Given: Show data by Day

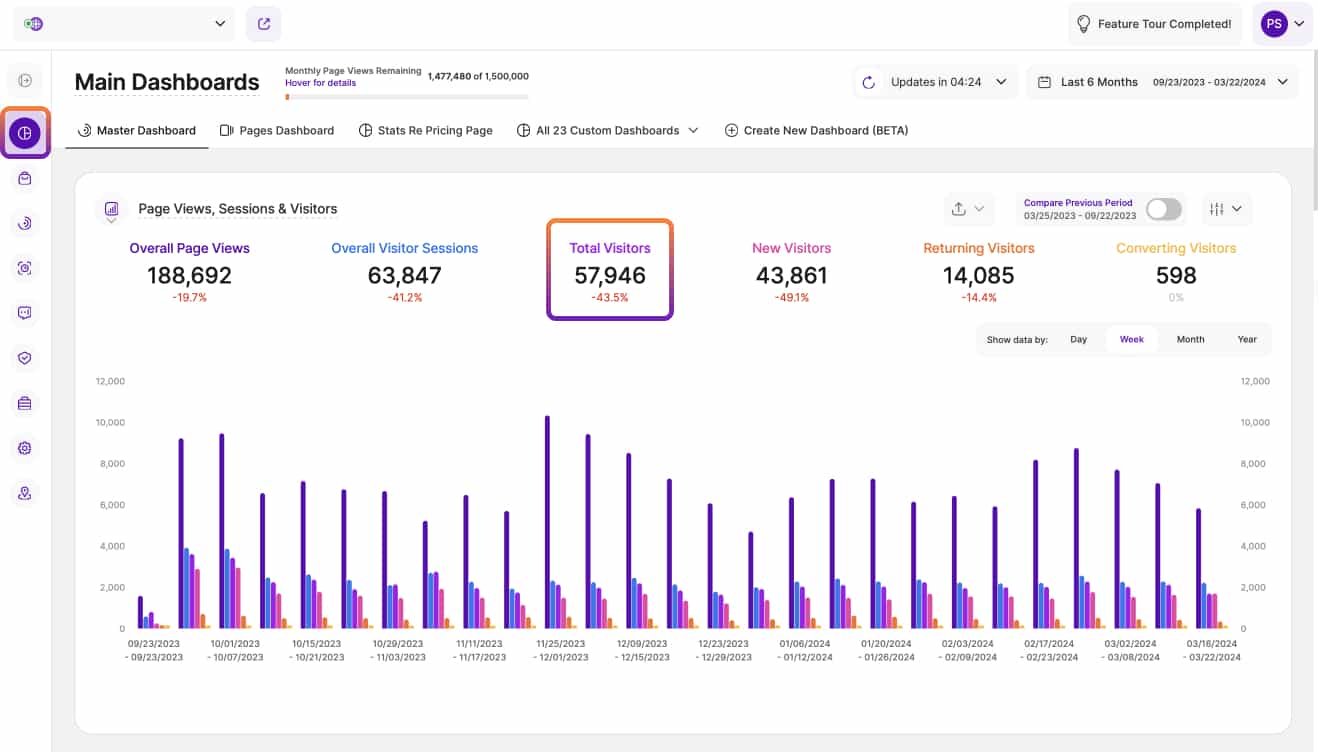Looking at the screenshot, I should coord(1078,339).
